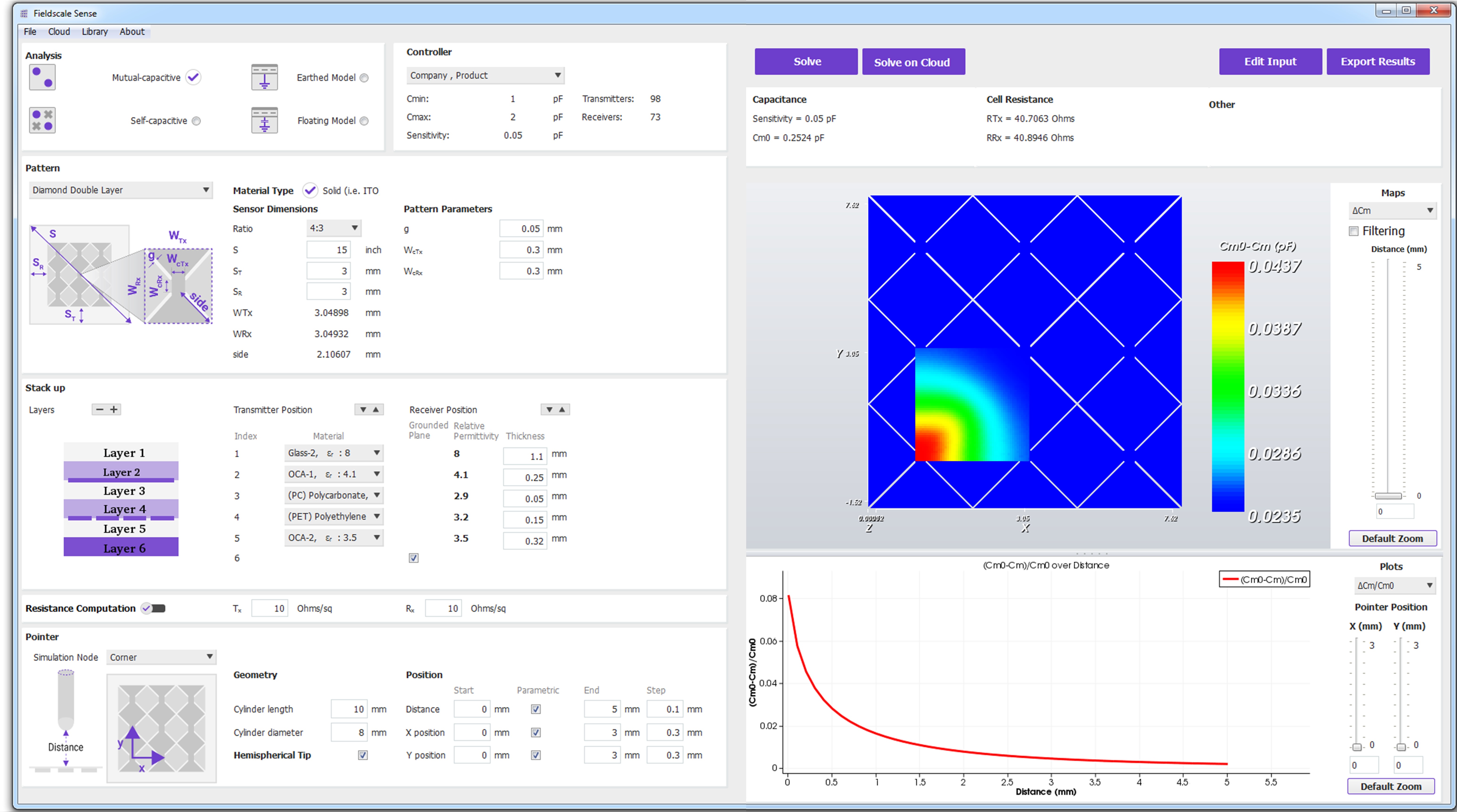The height and width of the screenshot is (812, 1457).
Task: Open the Library menu
Action: (x=94, y=32)
